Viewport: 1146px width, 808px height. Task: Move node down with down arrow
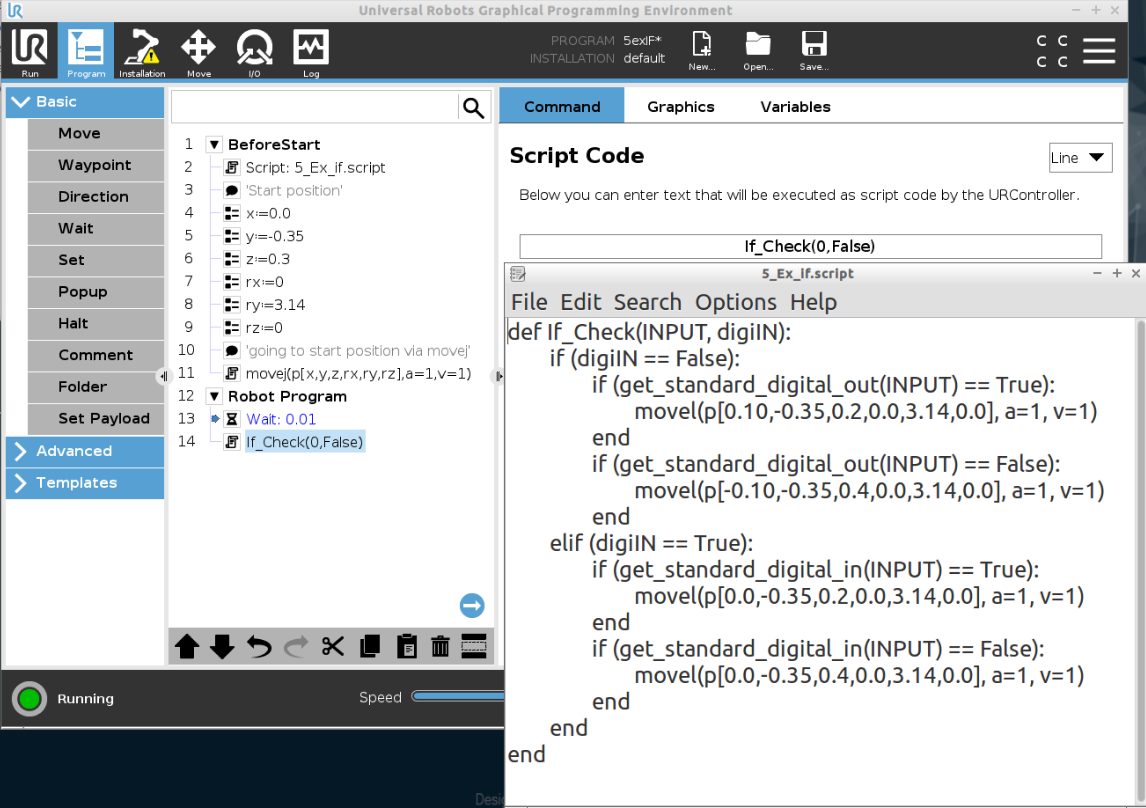pos(222,647)
